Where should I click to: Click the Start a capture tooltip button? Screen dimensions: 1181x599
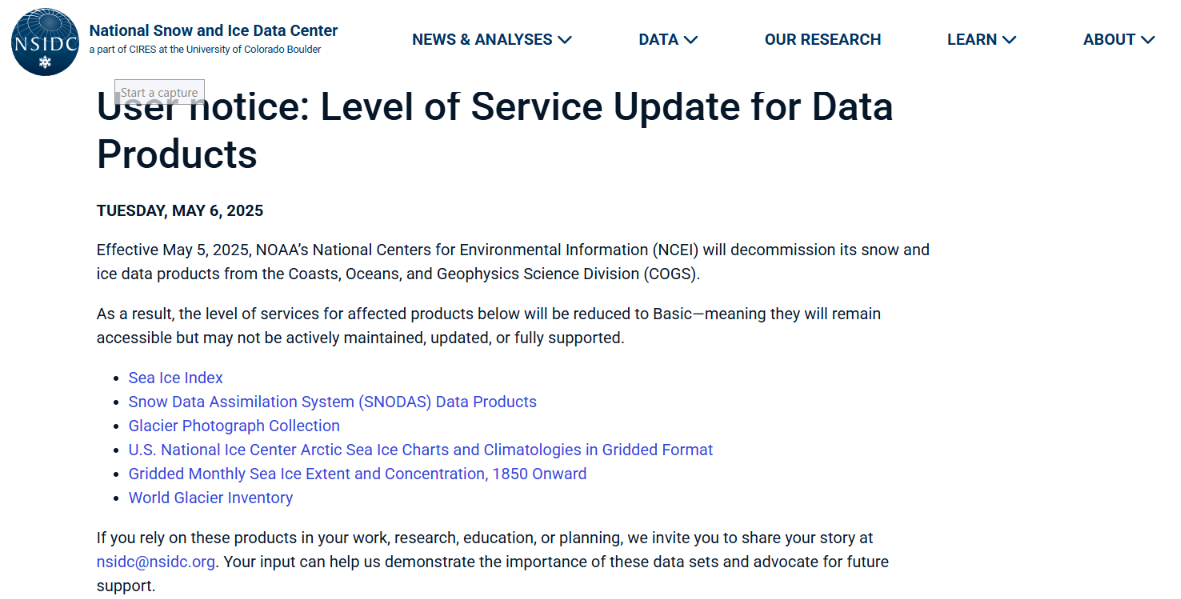(159, 93)
